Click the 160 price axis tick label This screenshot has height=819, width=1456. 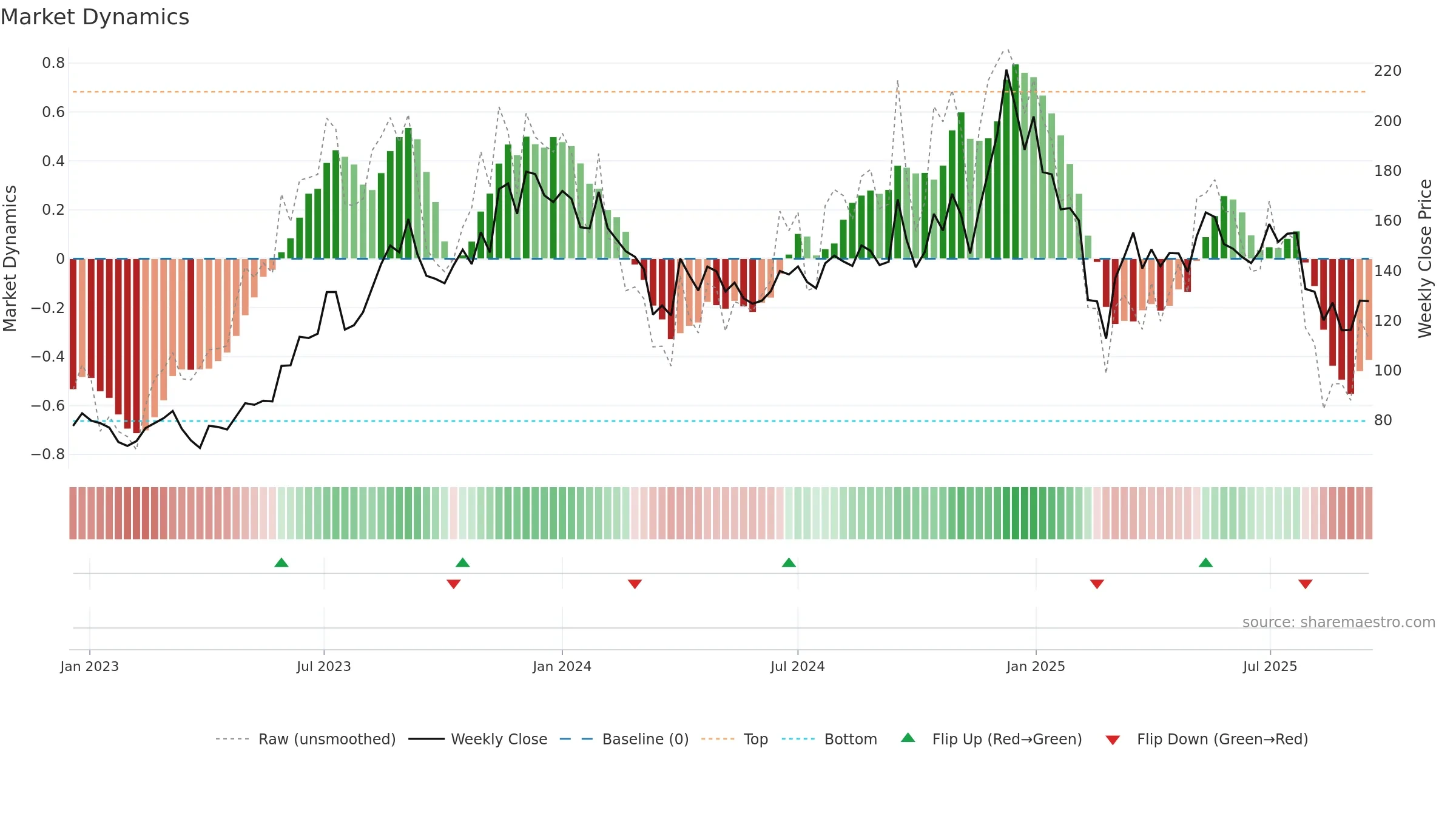click(x=1388, y=220)
